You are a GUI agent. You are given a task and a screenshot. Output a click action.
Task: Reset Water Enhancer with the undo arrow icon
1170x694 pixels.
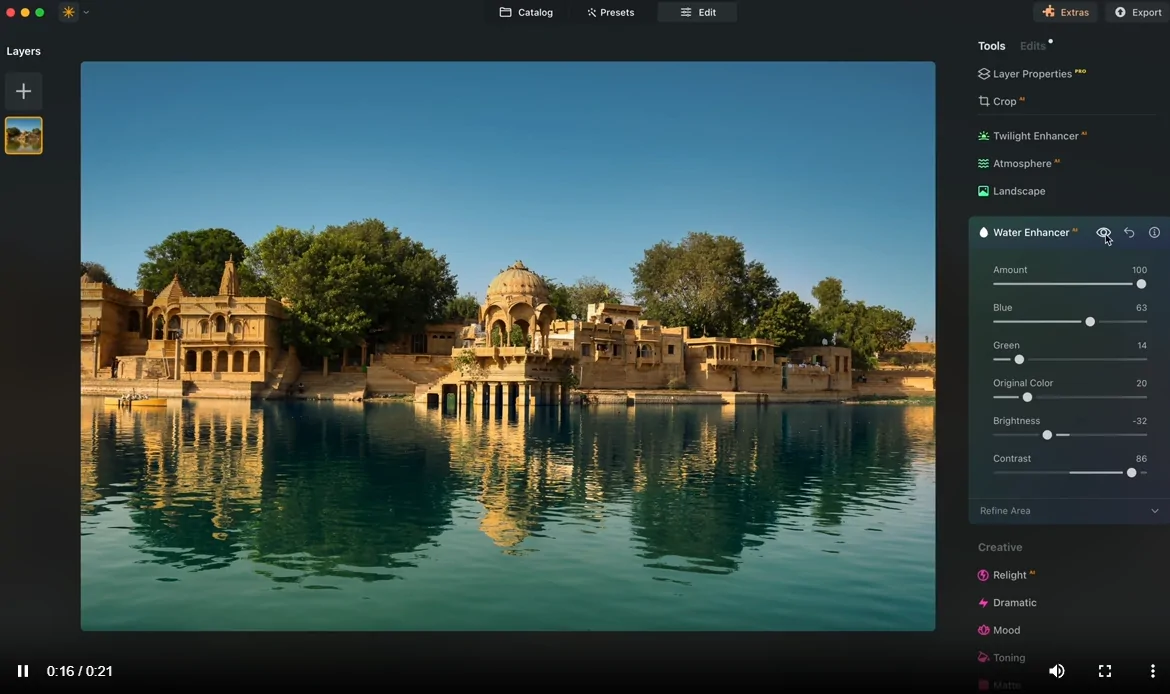click(1129, 233)
